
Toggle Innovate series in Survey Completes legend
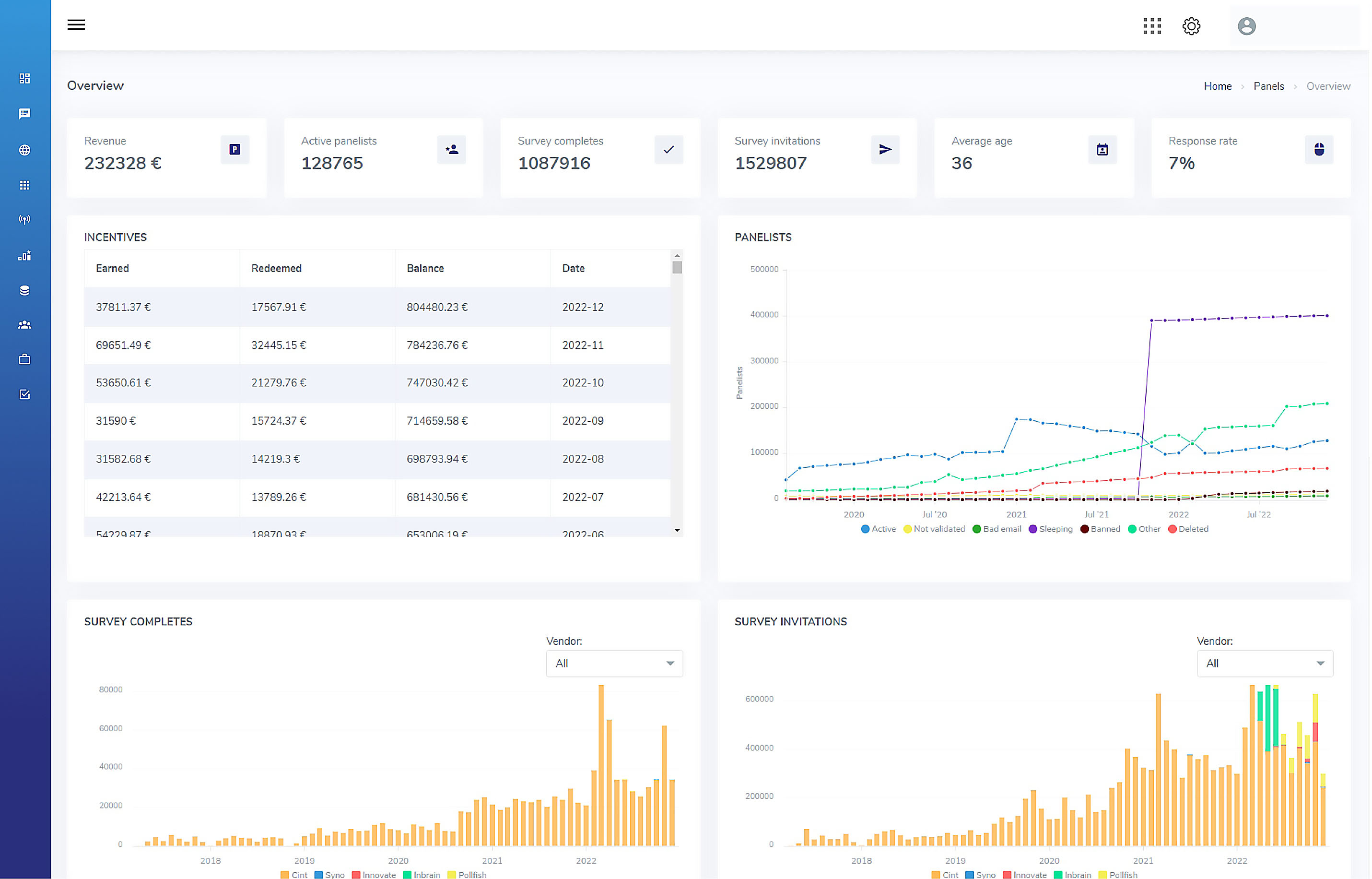(374, 874)
